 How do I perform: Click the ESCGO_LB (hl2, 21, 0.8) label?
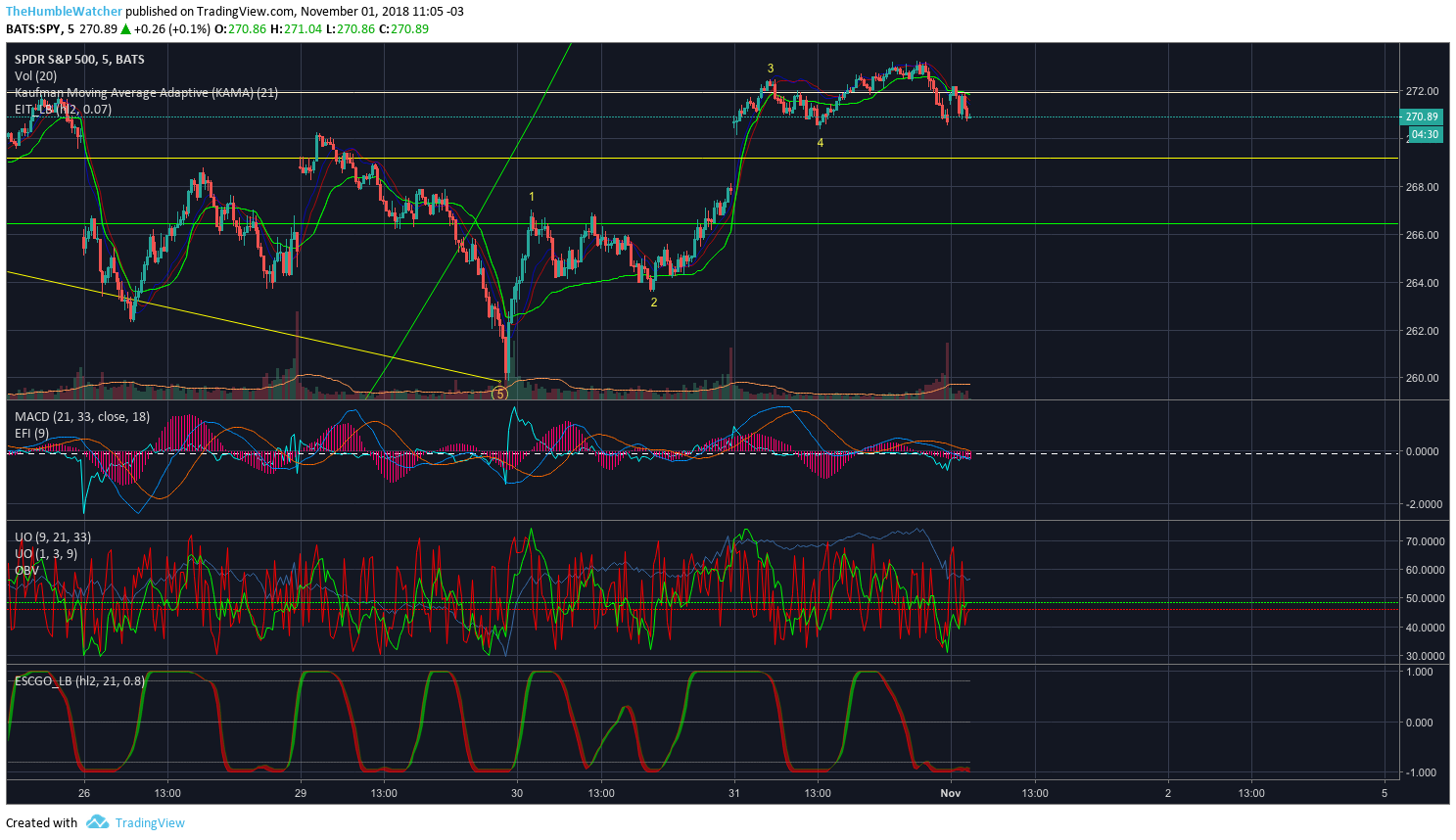click(79, 681)
